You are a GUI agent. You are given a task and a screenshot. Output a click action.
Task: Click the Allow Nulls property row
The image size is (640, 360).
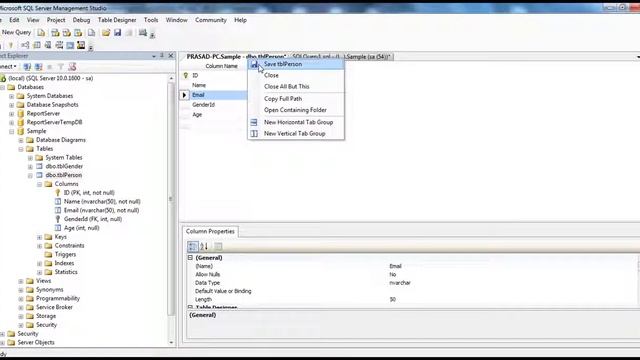point(412,274)
